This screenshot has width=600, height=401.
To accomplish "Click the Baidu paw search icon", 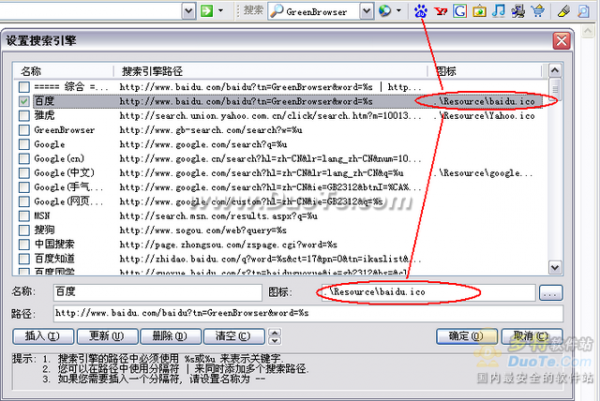I will tap(421, 11).
